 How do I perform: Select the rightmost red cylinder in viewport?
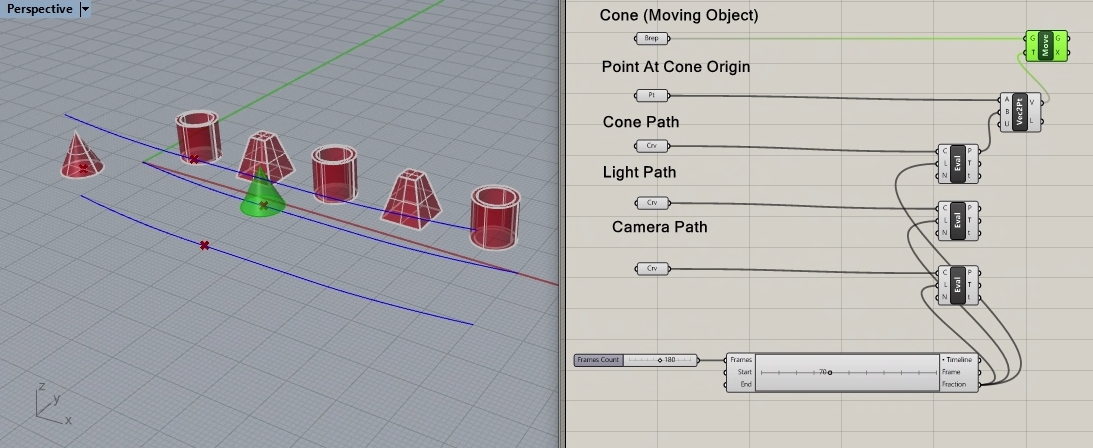pos(495,217)
